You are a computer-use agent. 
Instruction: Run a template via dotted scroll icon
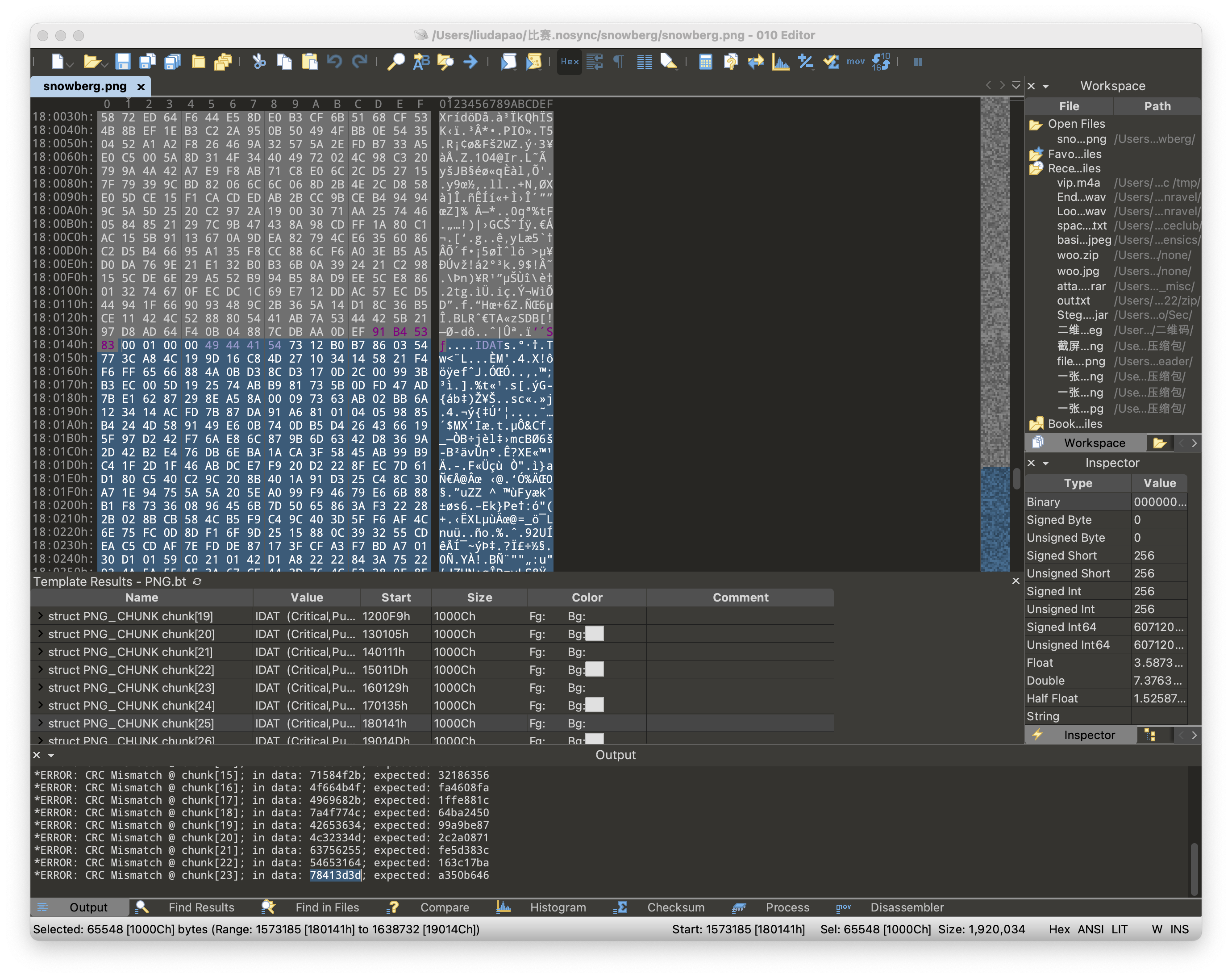click(x=533, y=61)
